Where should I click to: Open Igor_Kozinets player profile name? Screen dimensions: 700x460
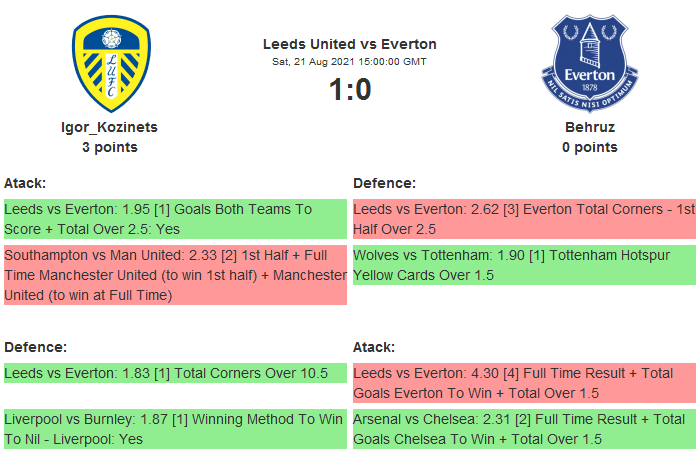click(110, 127)
